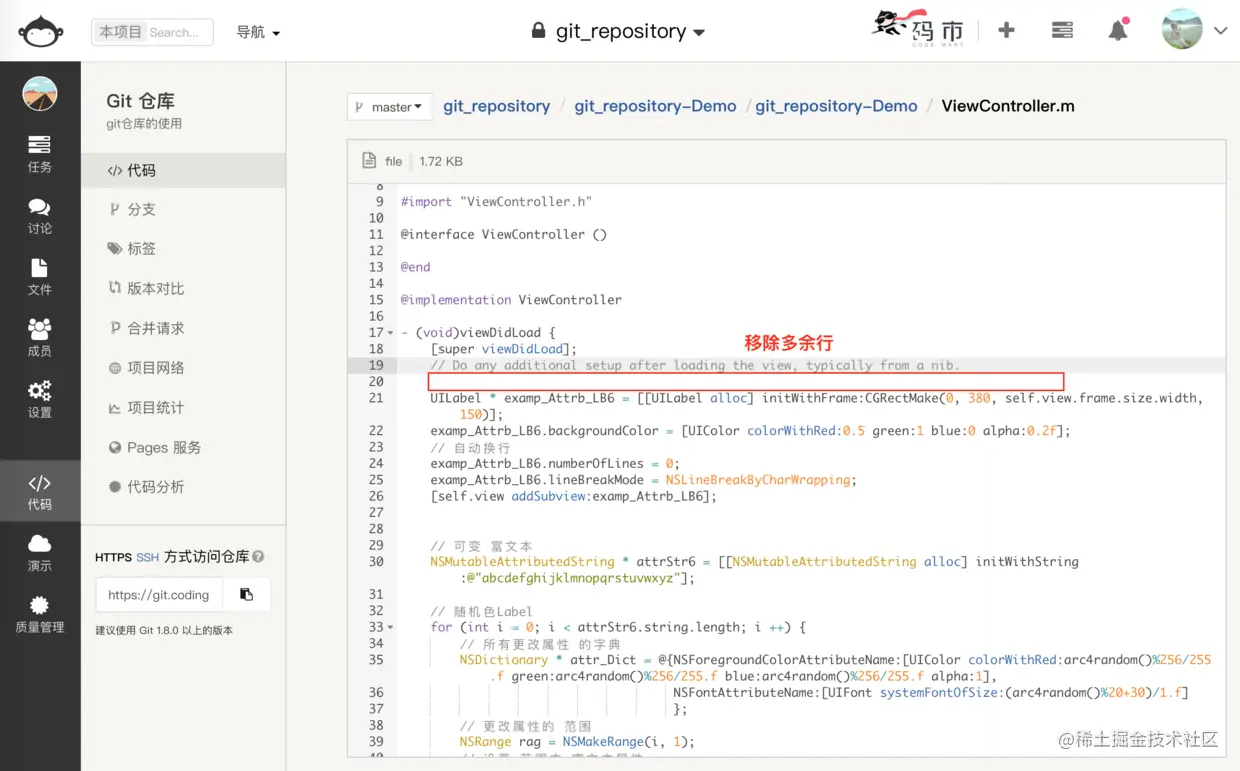Collapse the code fold at line 17
The width and height of the screenshot is (1240, 771).
(390, 333)
